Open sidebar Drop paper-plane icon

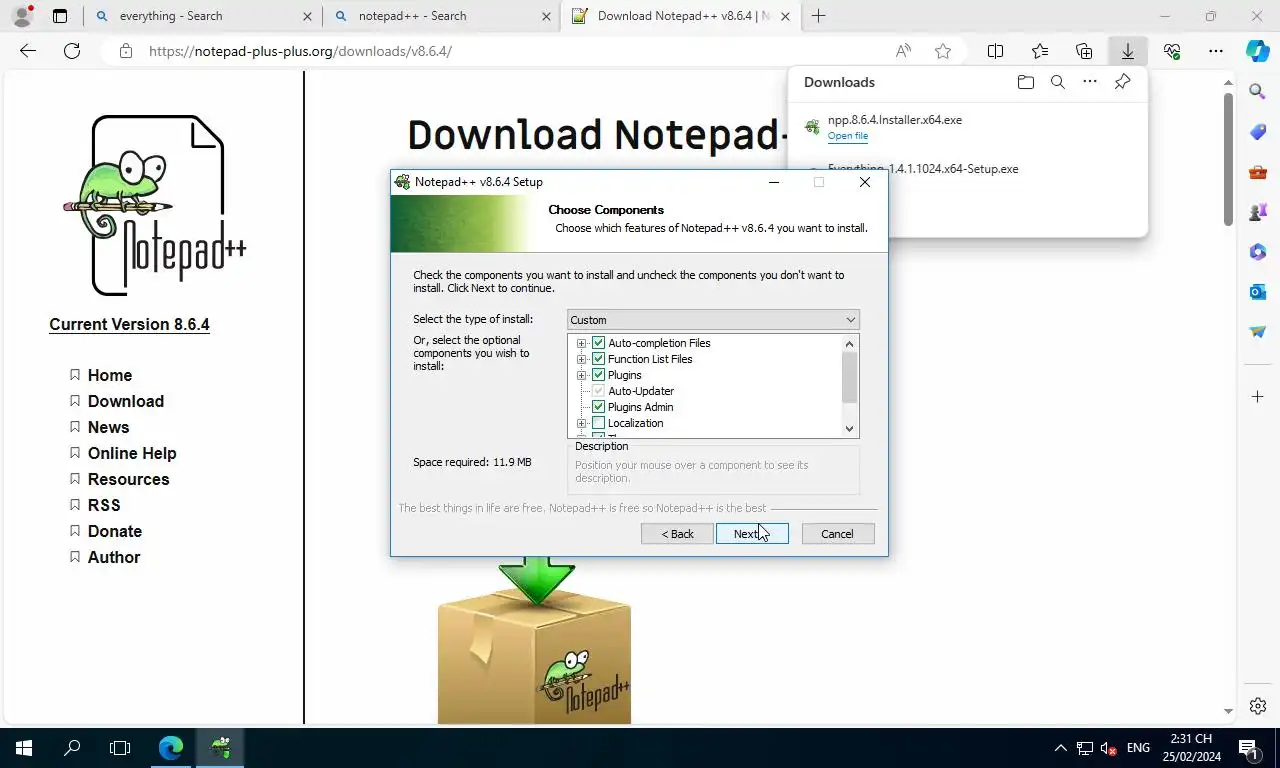click(x=1258, y=332)
